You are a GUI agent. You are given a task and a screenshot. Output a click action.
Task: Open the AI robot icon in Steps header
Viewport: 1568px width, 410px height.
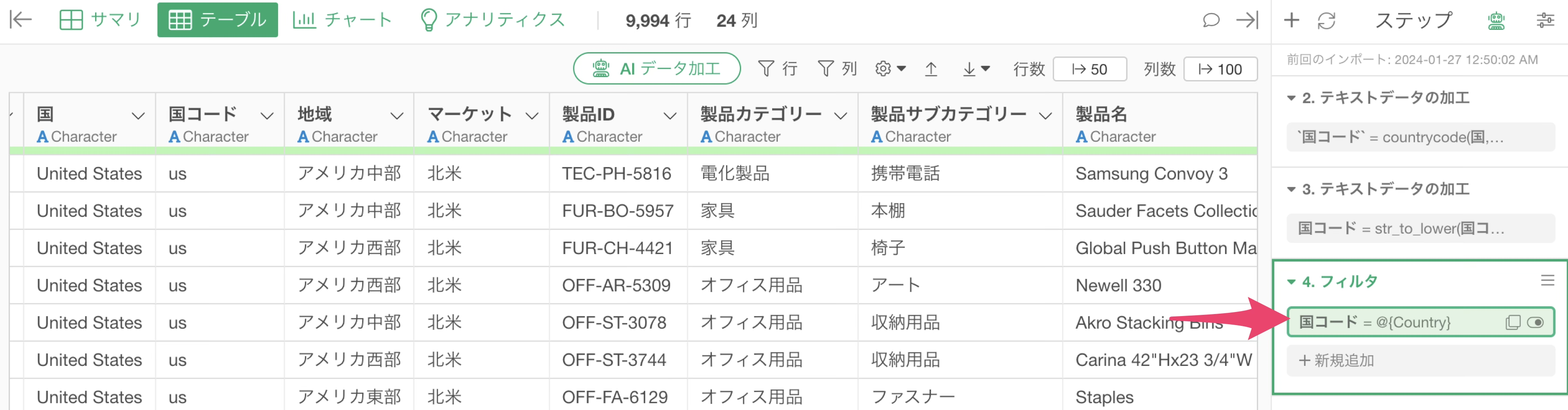[1496, 21]
